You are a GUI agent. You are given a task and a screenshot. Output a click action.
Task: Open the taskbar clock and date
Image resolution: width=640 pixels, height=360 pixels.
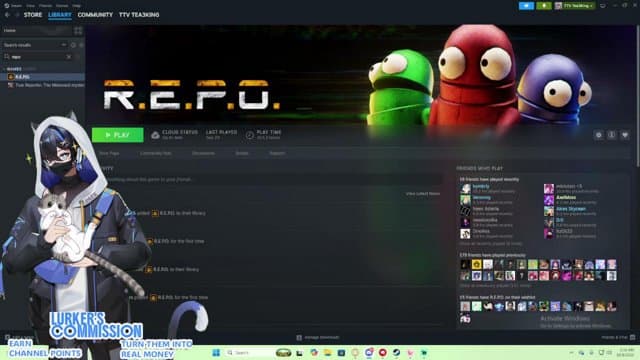627,353
